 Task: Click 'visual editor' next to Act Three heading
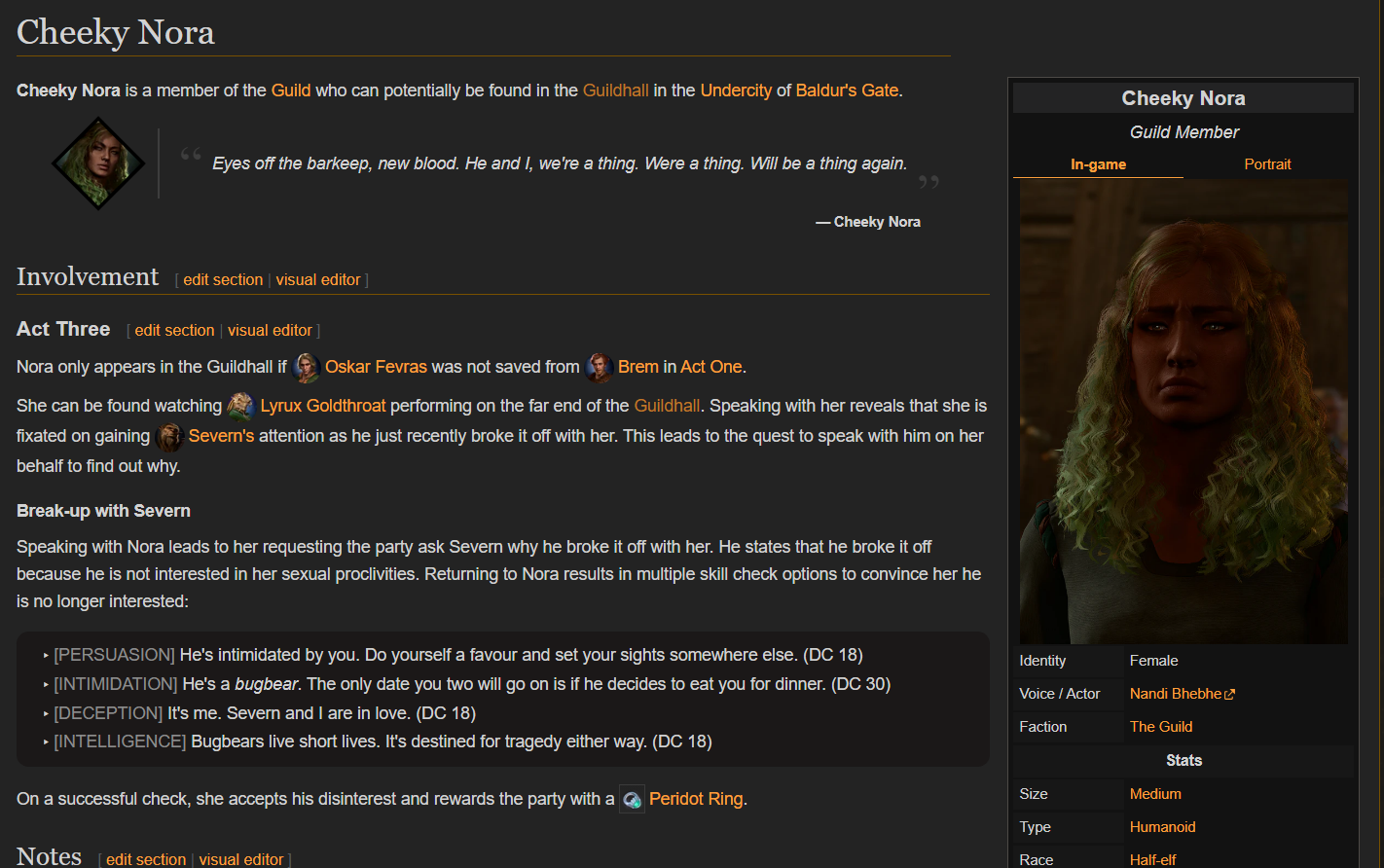pos(270,331)
